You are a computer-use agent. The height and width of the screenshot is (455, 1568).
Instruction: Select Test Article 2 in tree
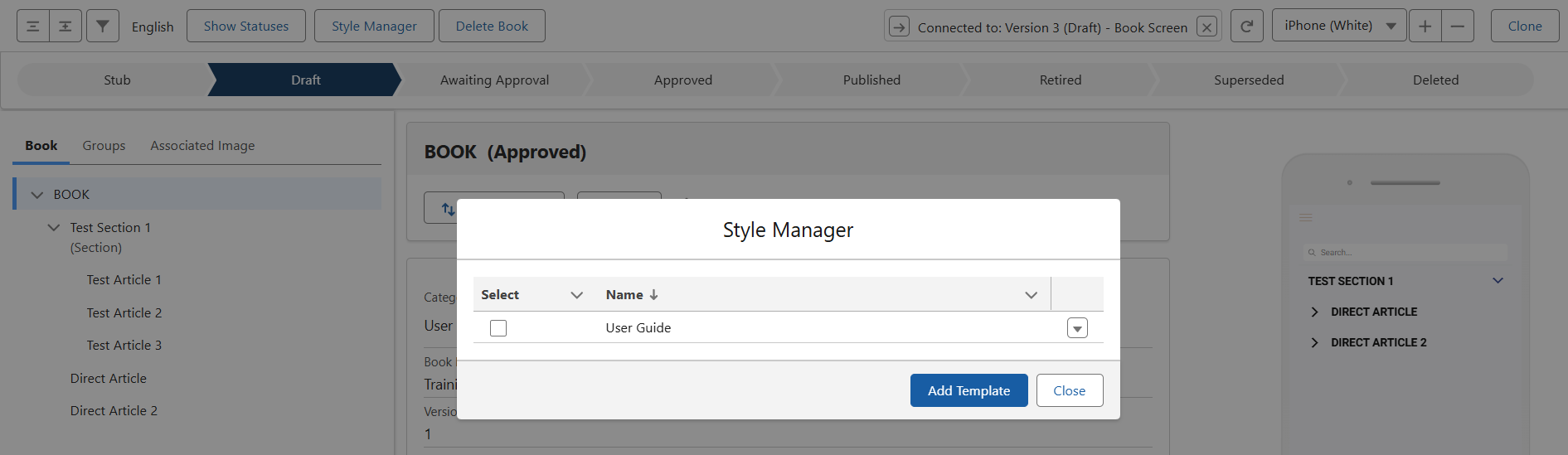124,313
